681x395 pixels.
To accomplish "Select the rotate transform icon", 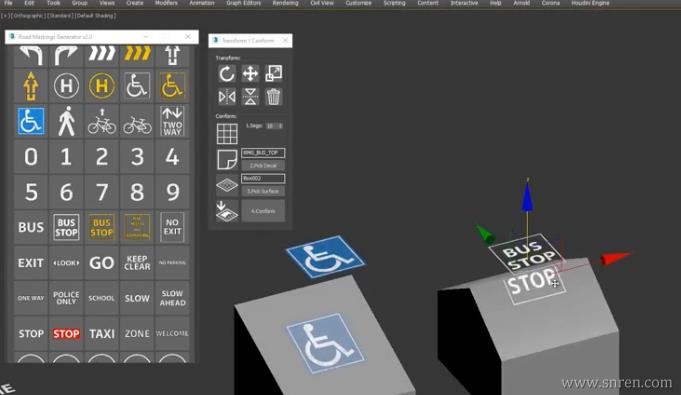I will click(x=227, y=73).
